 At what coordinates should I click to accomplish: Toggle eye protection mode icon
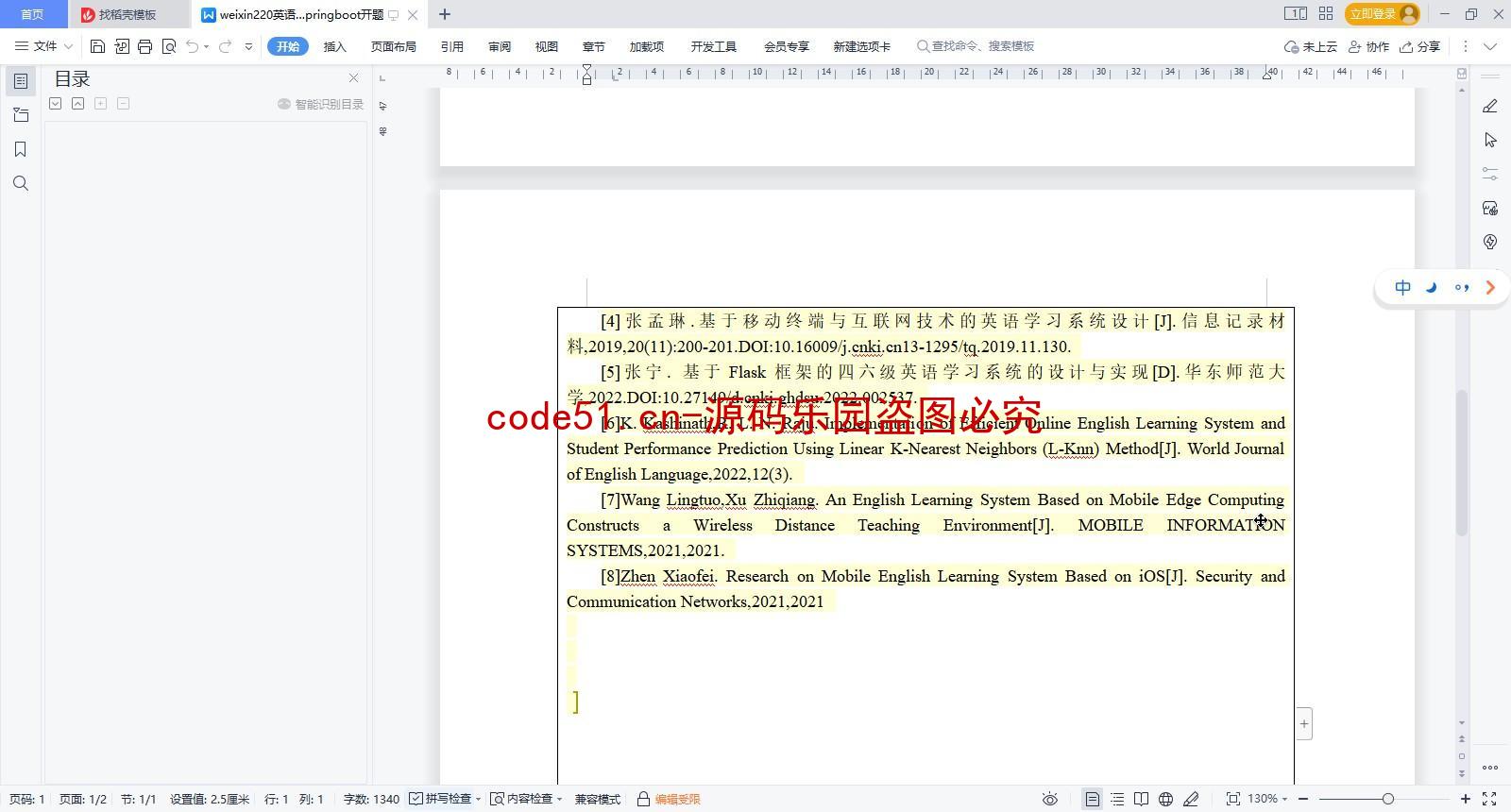tap(1049, 799)
